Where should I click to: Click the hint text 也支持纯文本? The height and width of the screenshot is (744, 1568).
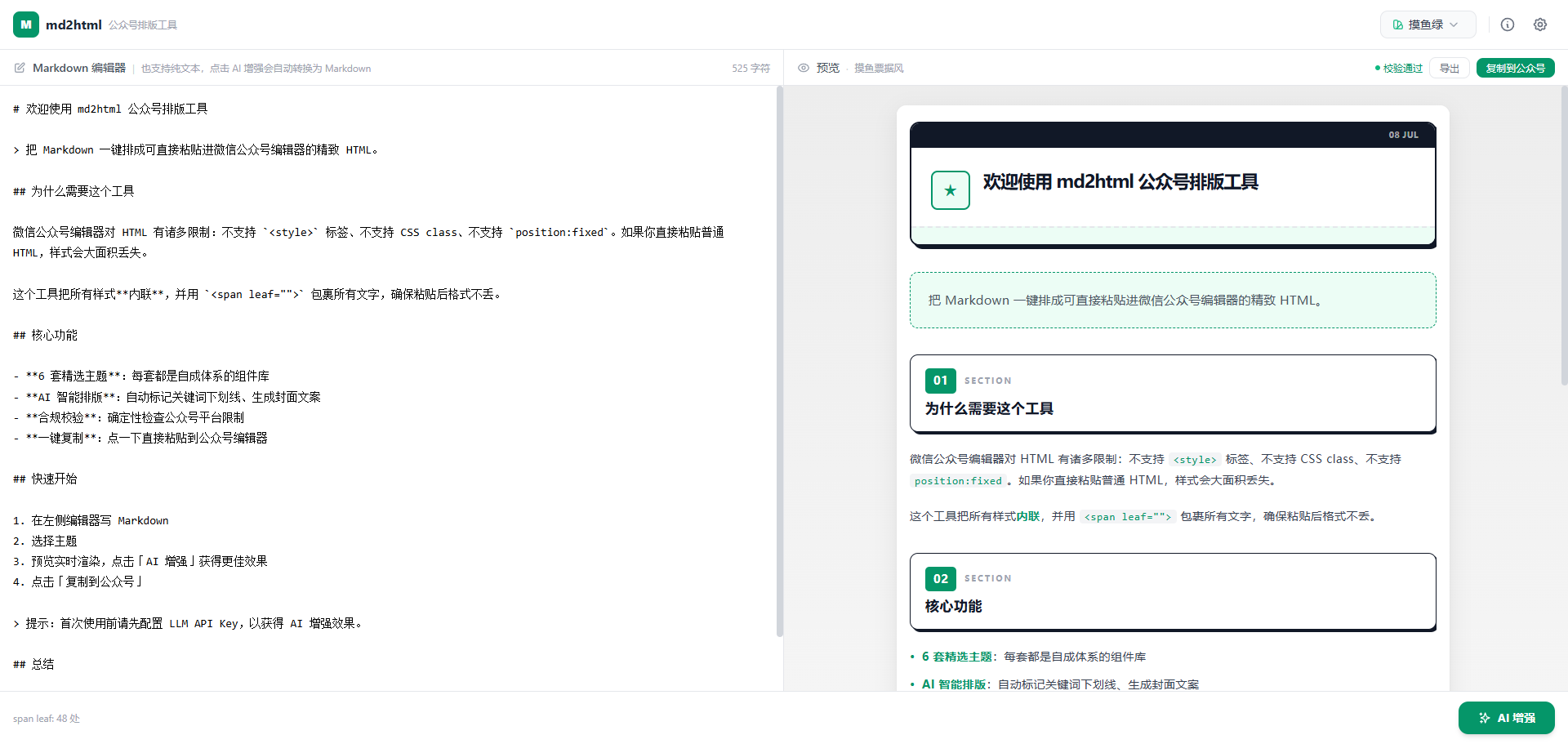click(x=256, y=69)
